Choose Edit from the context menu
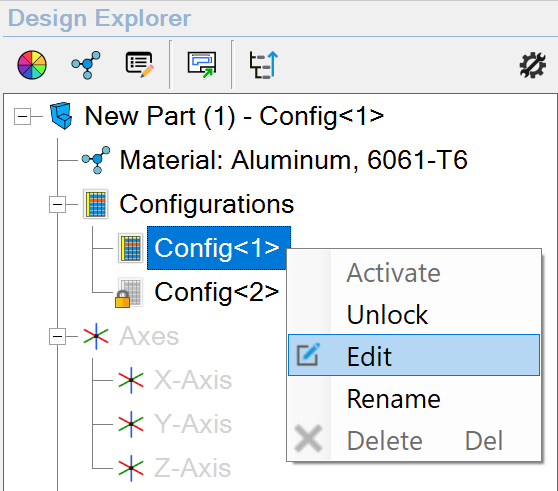Viewport: 558px width, 491px height. (414, 355)
